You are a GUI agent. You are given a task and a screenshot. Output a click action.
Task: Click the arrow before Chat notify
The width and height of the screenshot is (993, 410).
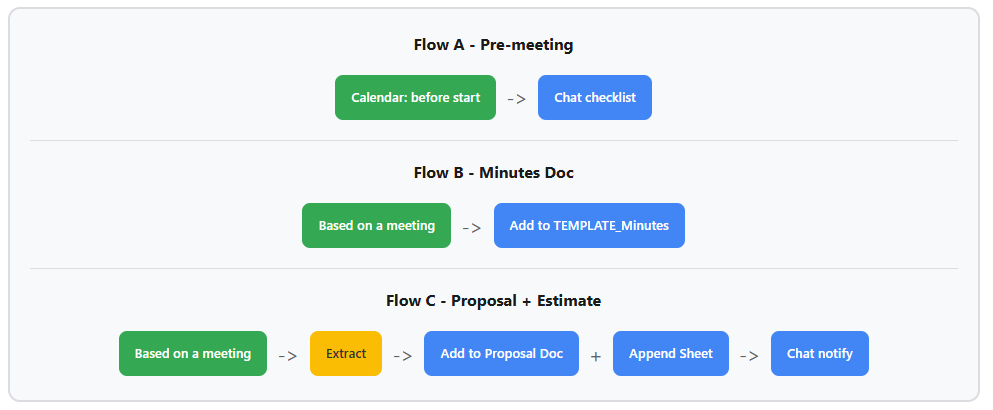click(x=749, y=355)
